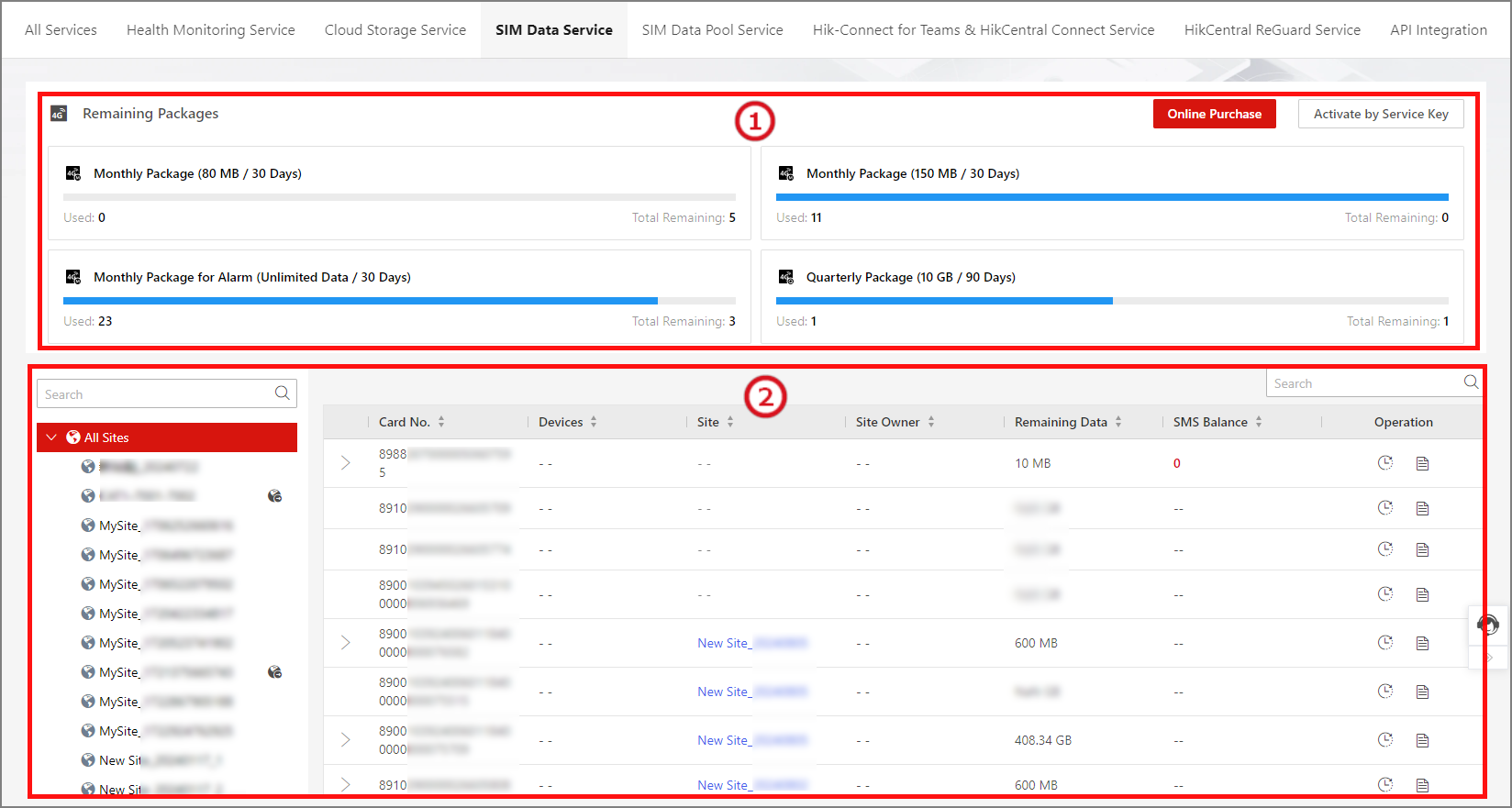The height and width of the screenshot is (808, 1512).
Task: Open history for the 10 MB card
Action: (1385, 462)
